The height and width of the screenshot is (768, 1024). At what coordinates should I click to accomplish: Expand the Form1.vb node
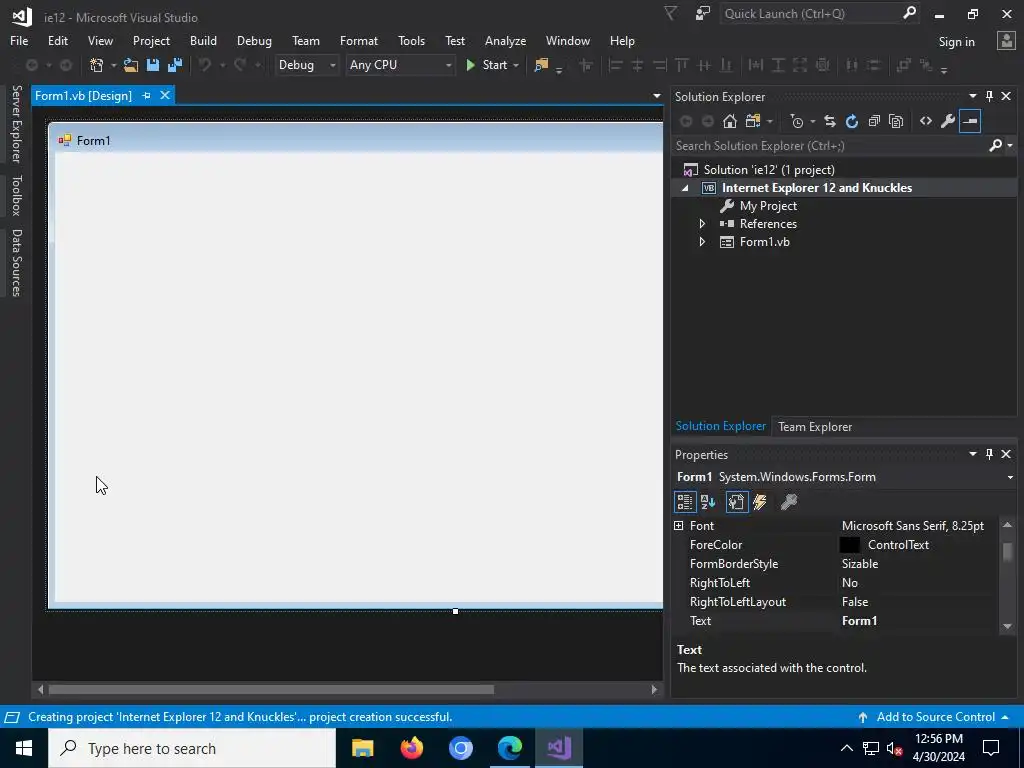(702, 242)
